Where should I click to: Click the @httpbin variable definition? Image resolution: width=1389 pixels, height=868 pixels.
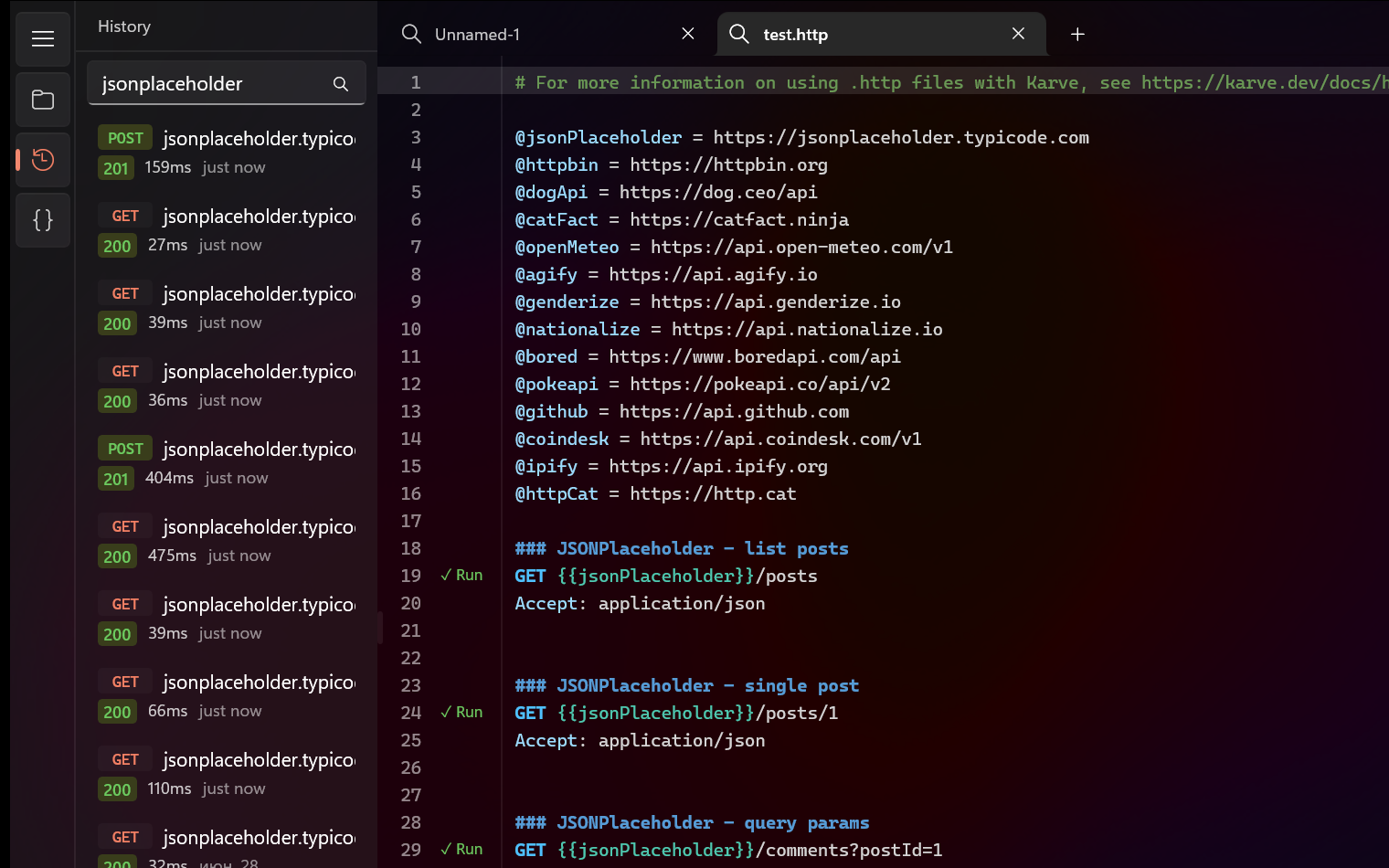coord(557,164)
